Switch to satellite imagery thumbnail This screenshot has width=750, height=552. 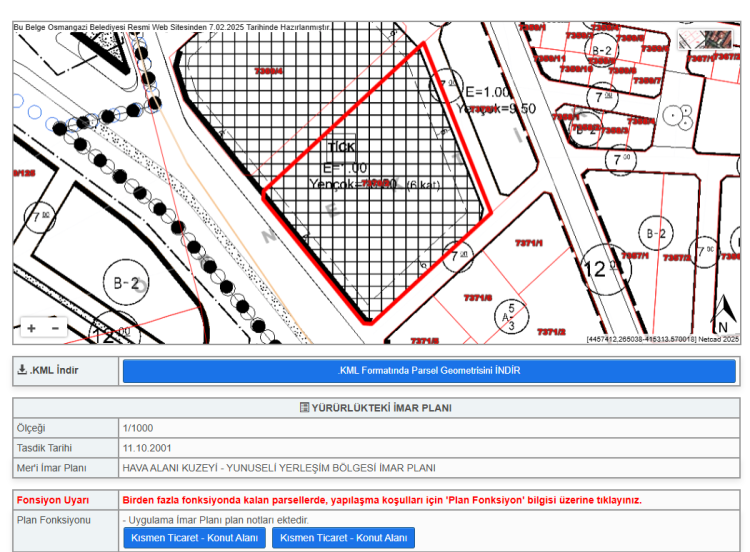pos(706,39)
